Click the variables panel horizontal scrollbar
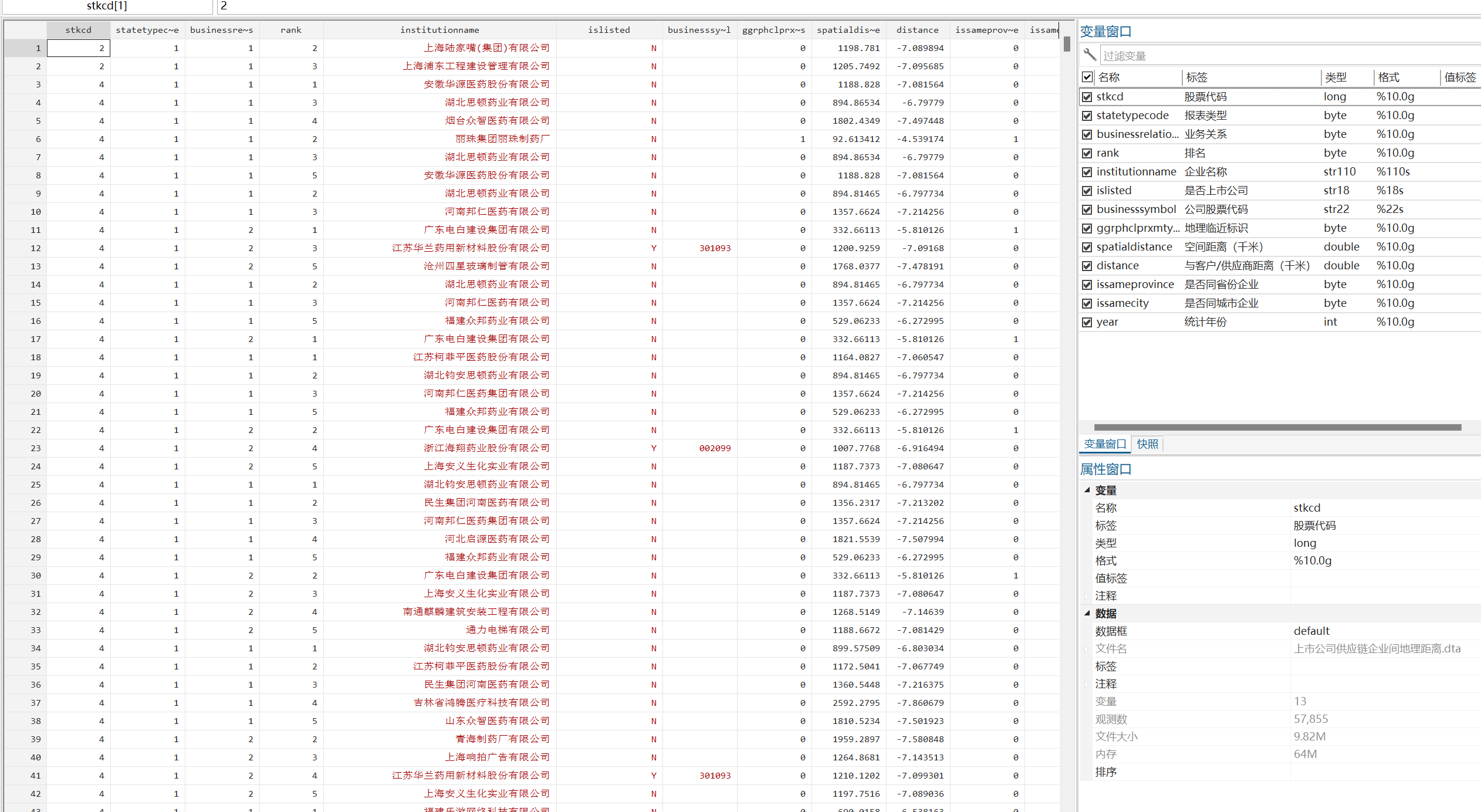1481x812 pixels. pyautogui.click(x=1277, y=427)
